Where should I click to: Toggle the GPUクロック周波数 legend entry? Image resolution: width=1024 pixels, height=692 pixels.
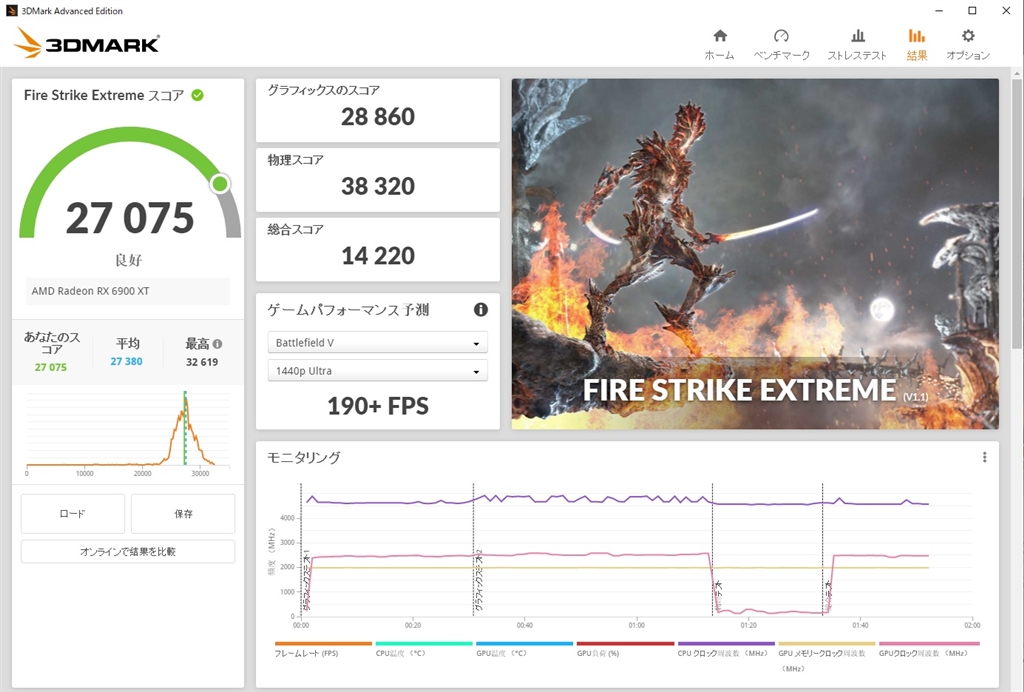pyautogui.click(x=929, y=649)
